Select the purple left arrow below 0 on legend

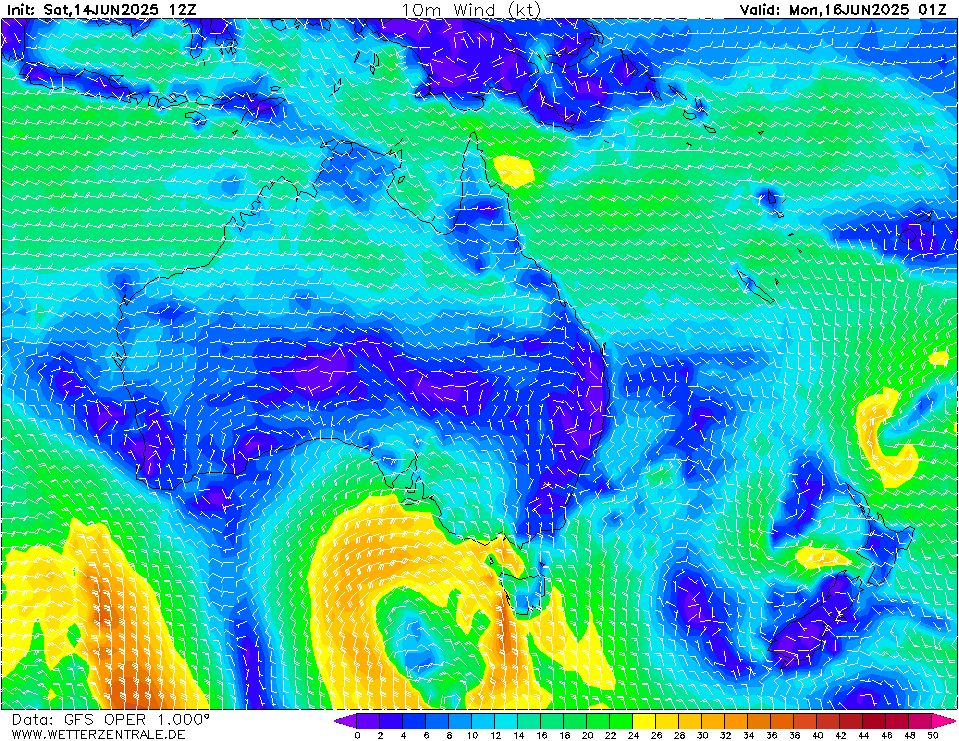[x=345, y=721]
